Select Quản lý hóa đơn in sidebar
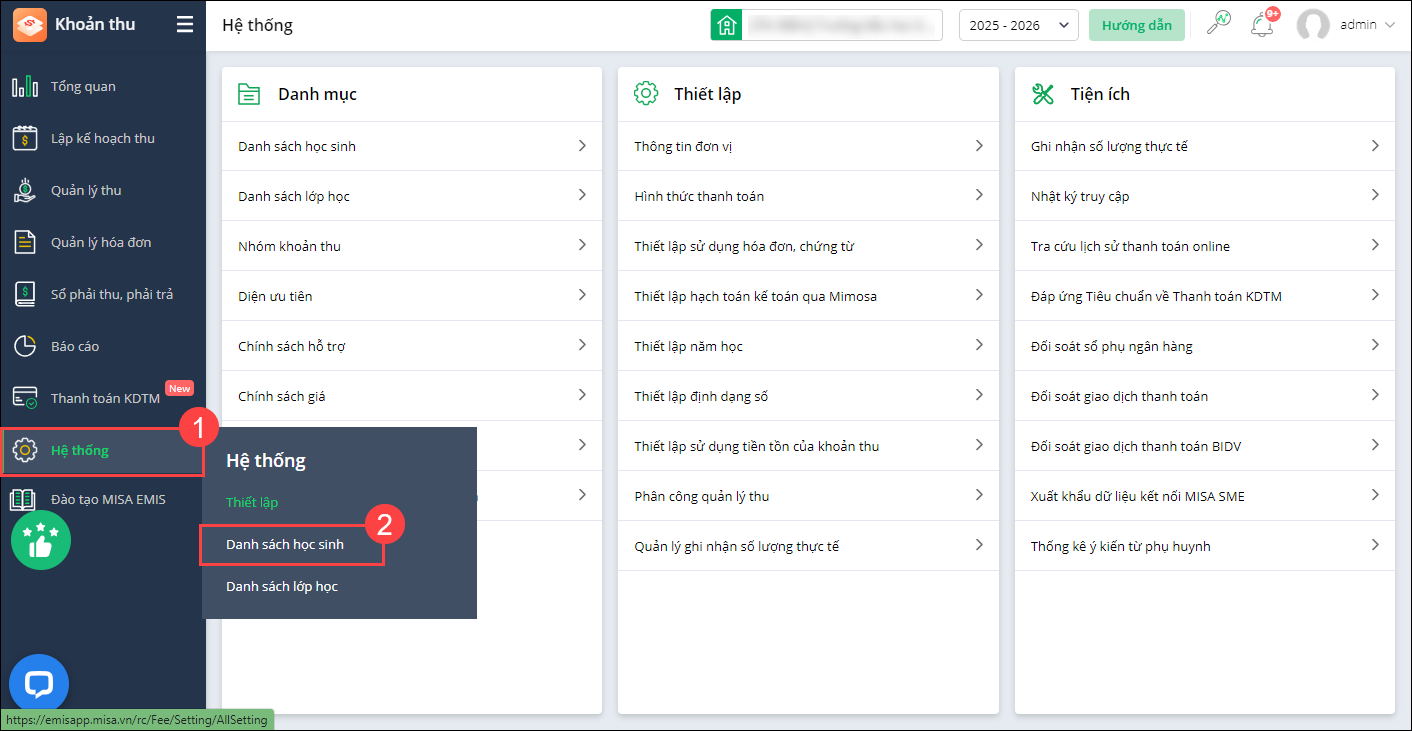This screenshot has width=1412, height=731. click(103, 243)
